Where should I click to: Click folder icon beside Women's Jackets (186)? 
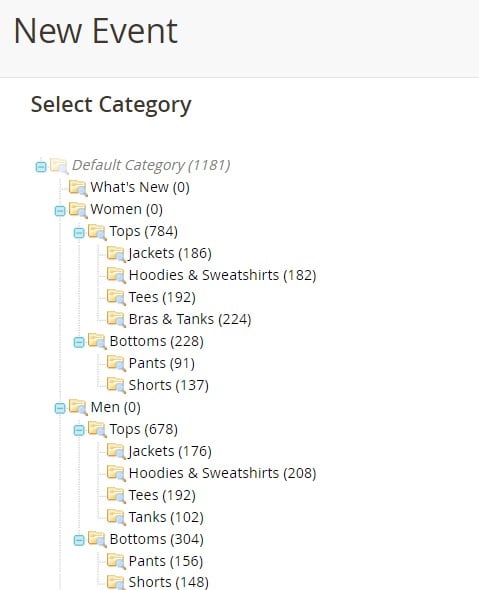click(x=116, y=254)
